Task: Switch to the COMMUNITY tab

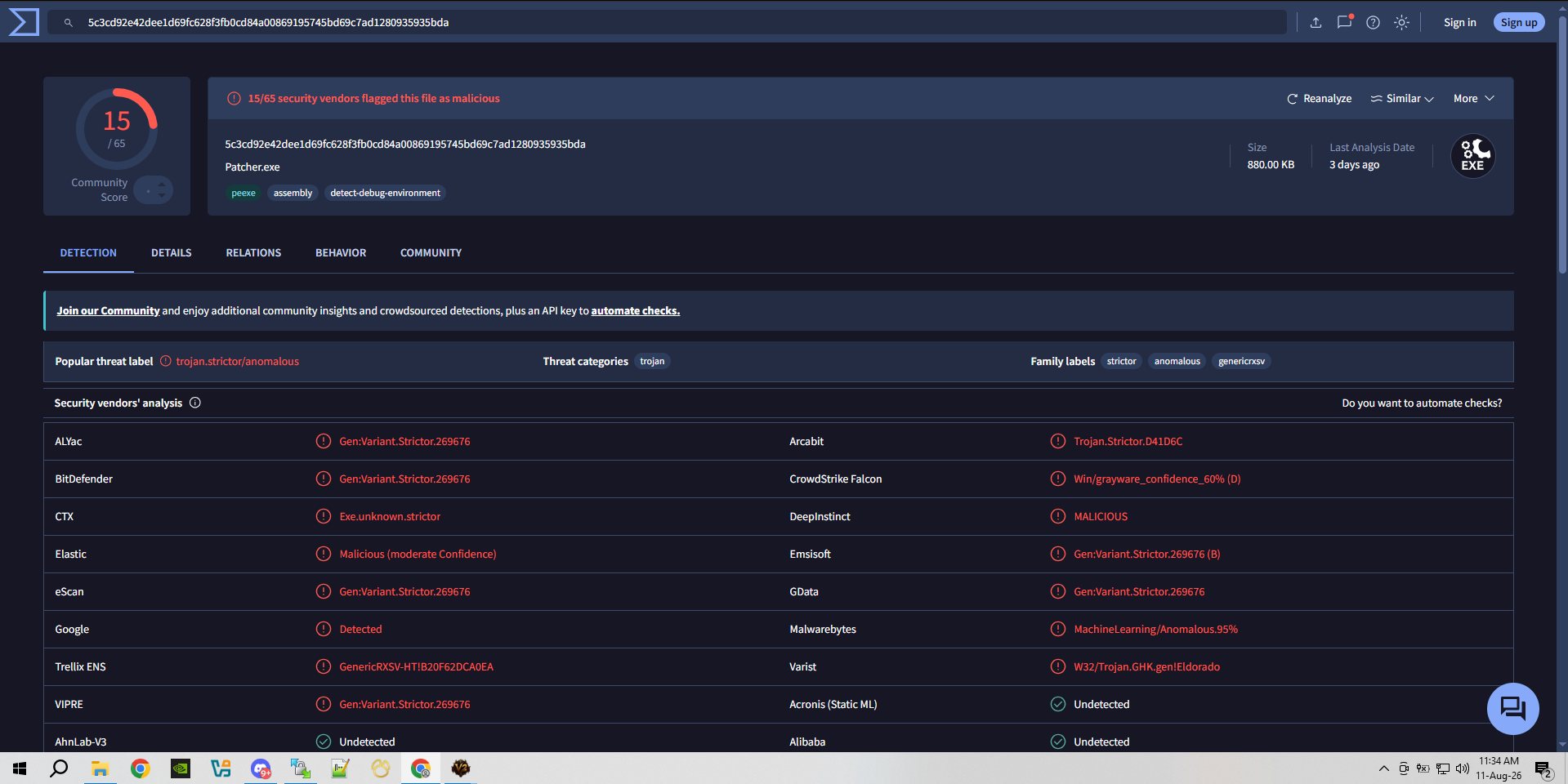Action: pos(431,253)
